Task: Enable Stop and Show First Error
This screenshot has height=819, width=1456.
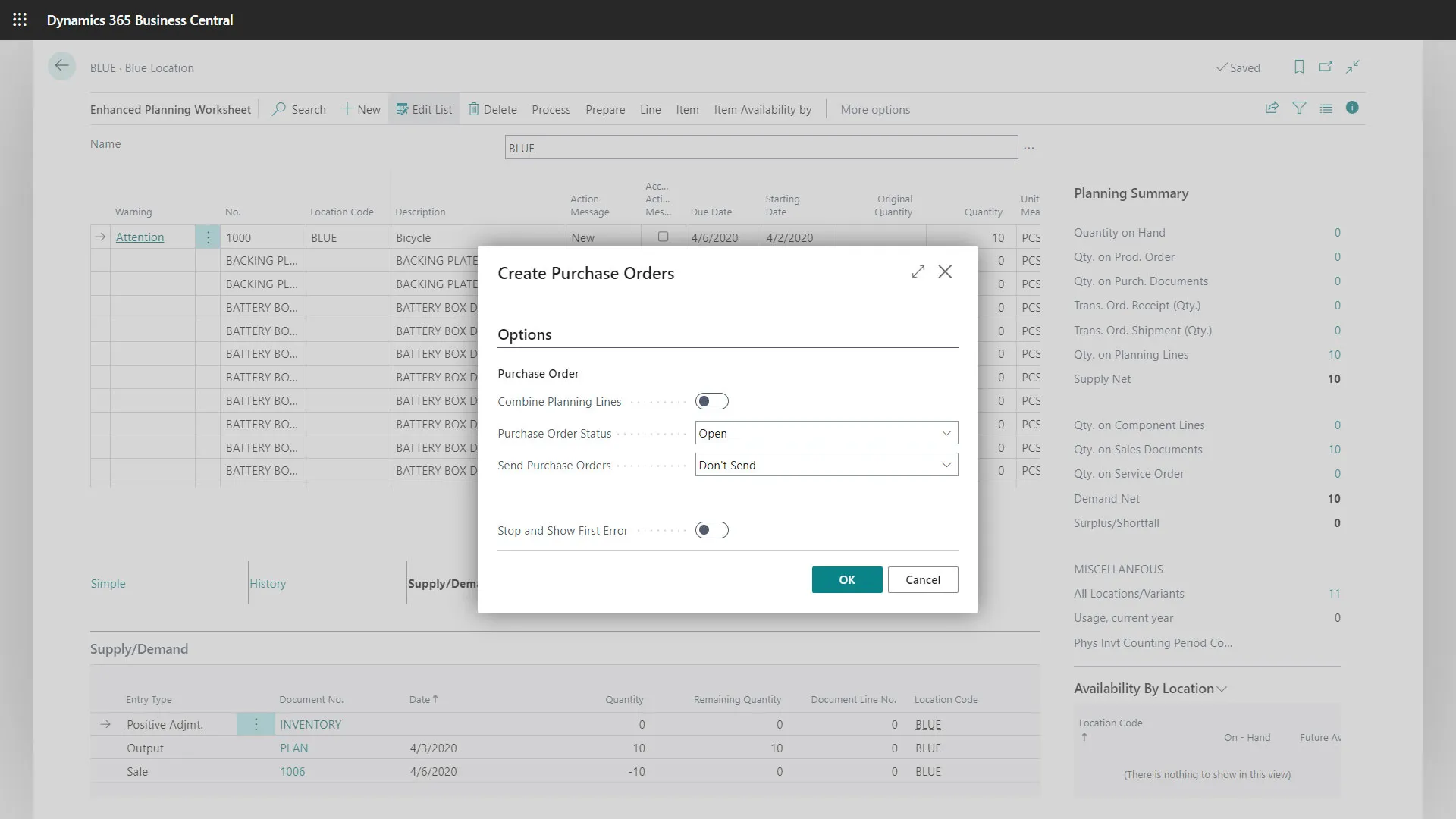Action: click(711, 530)
